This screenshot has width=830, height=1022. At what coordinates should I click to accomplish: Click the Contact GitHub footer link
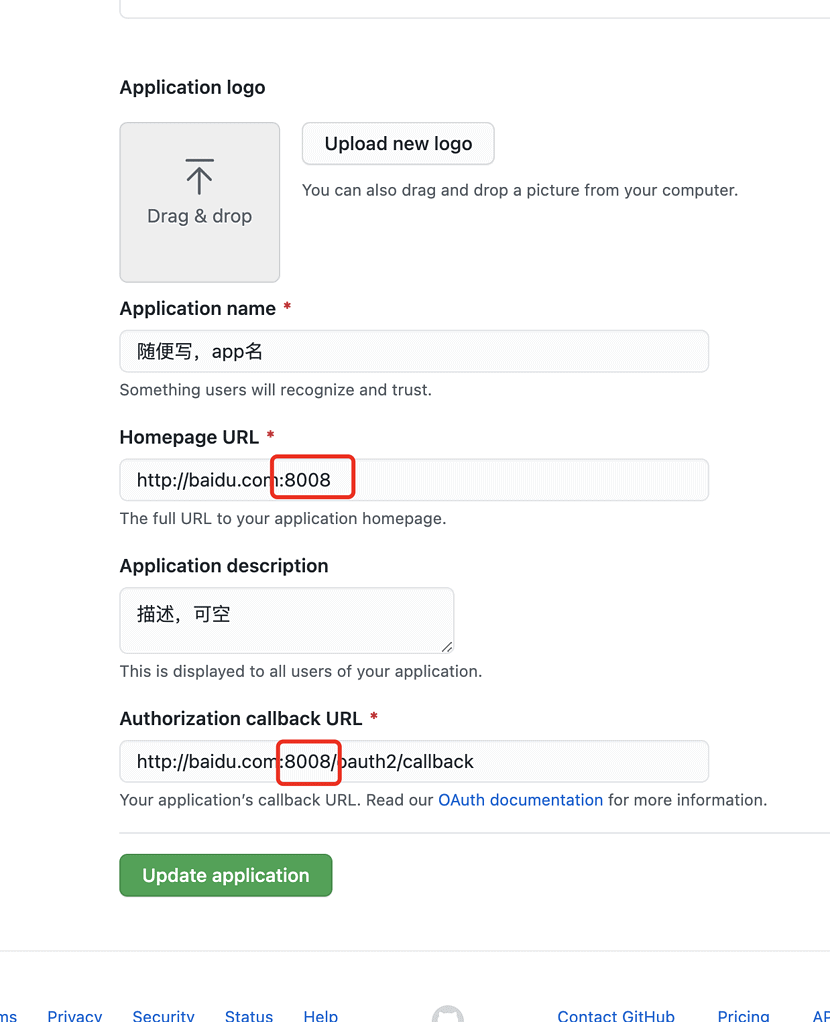[x=615, y=1015]
